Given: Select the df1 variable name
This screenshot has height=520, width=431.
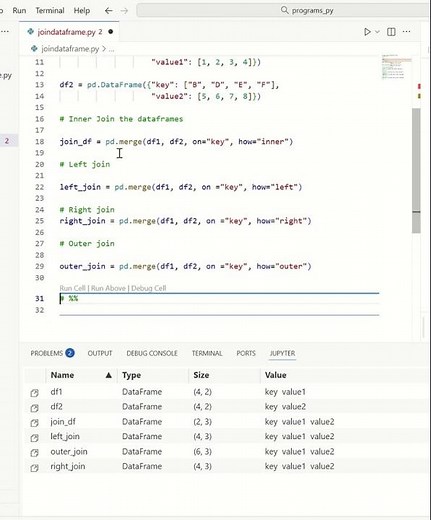Looking at the screenshot, I should coord(56,392).
